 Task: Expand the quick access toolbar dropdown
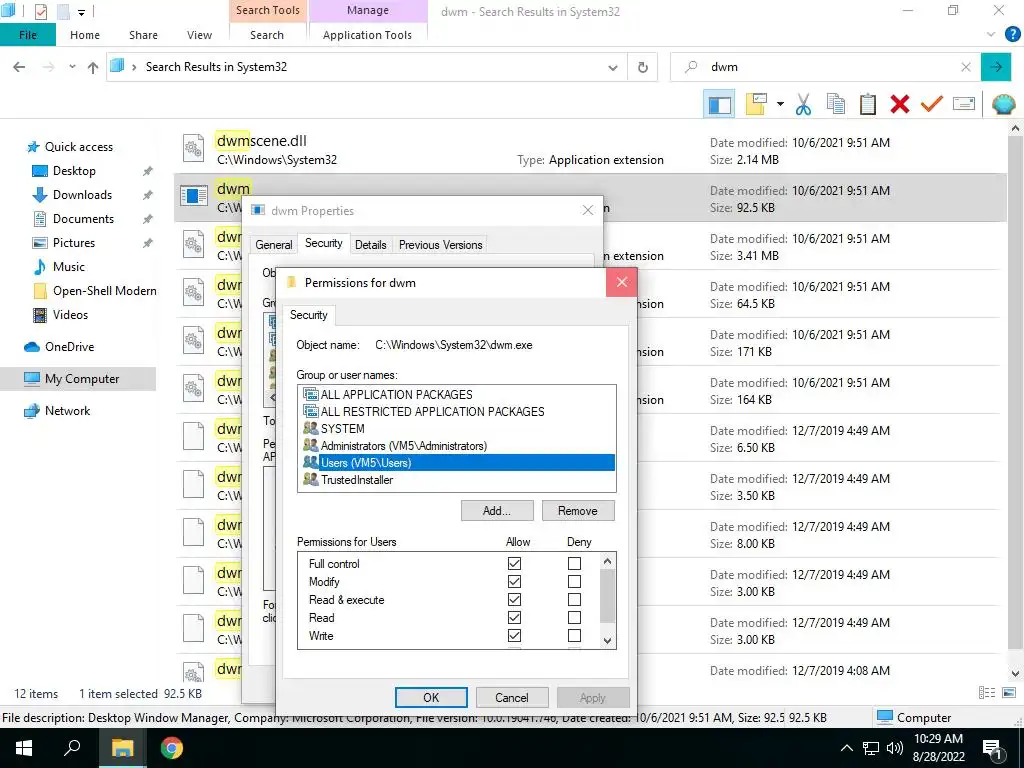click(81, 12)
